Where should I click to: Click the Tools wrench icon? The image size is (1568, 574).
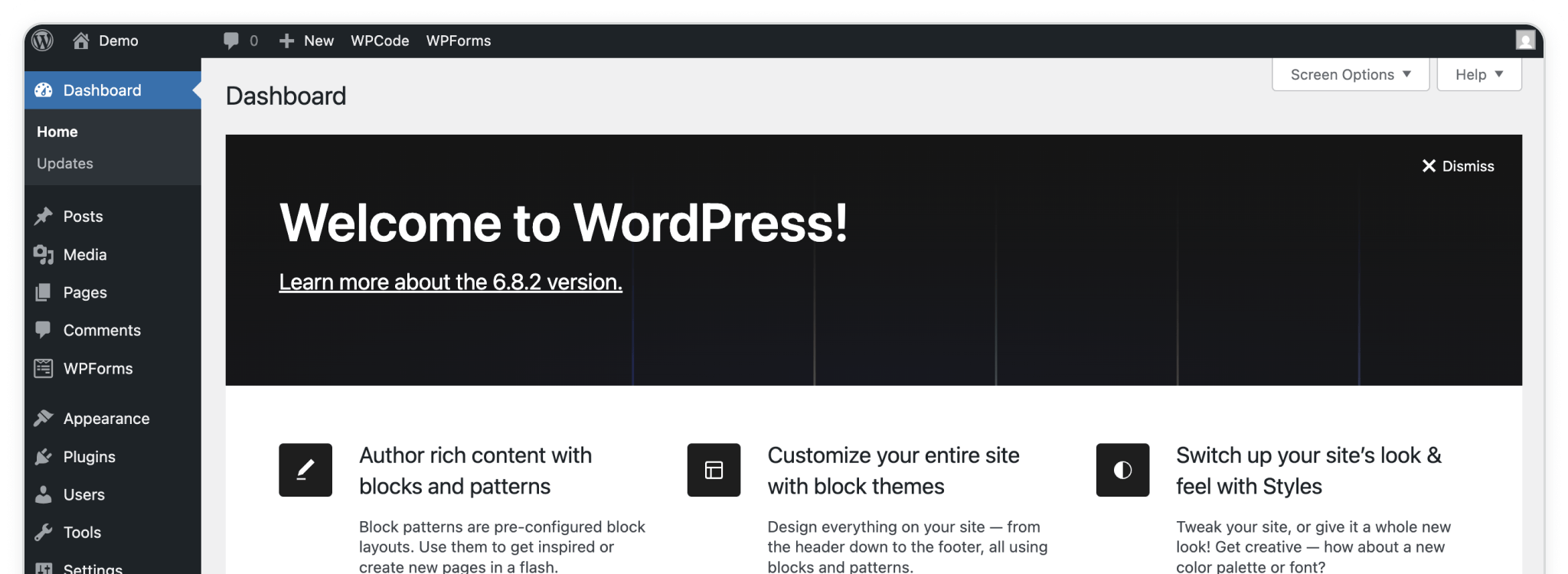44,532
